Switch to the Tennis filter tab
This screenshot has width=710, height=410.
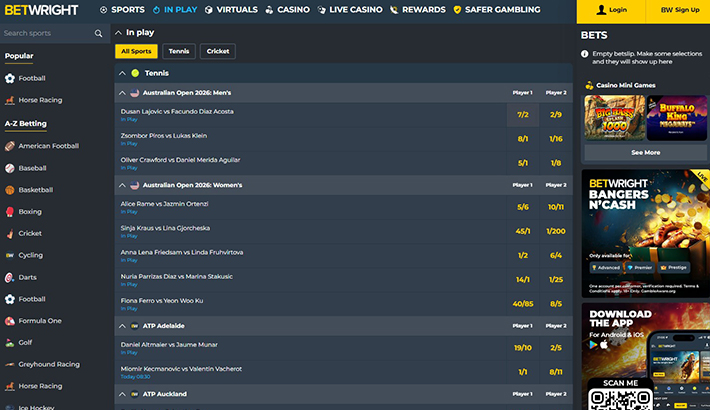click(x=180, y=51)
